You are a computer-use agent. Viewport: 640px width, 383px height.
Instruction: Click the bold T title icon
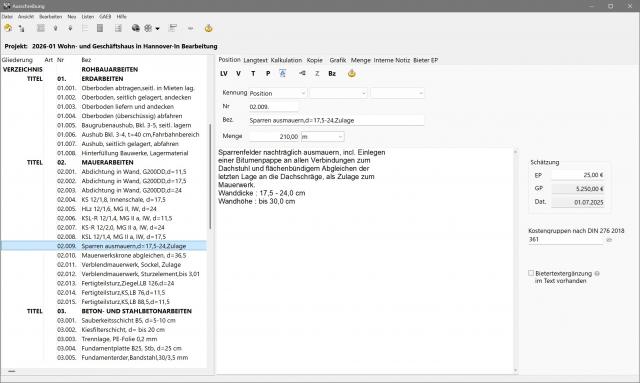pyautogui.click(x=253, y=73)
